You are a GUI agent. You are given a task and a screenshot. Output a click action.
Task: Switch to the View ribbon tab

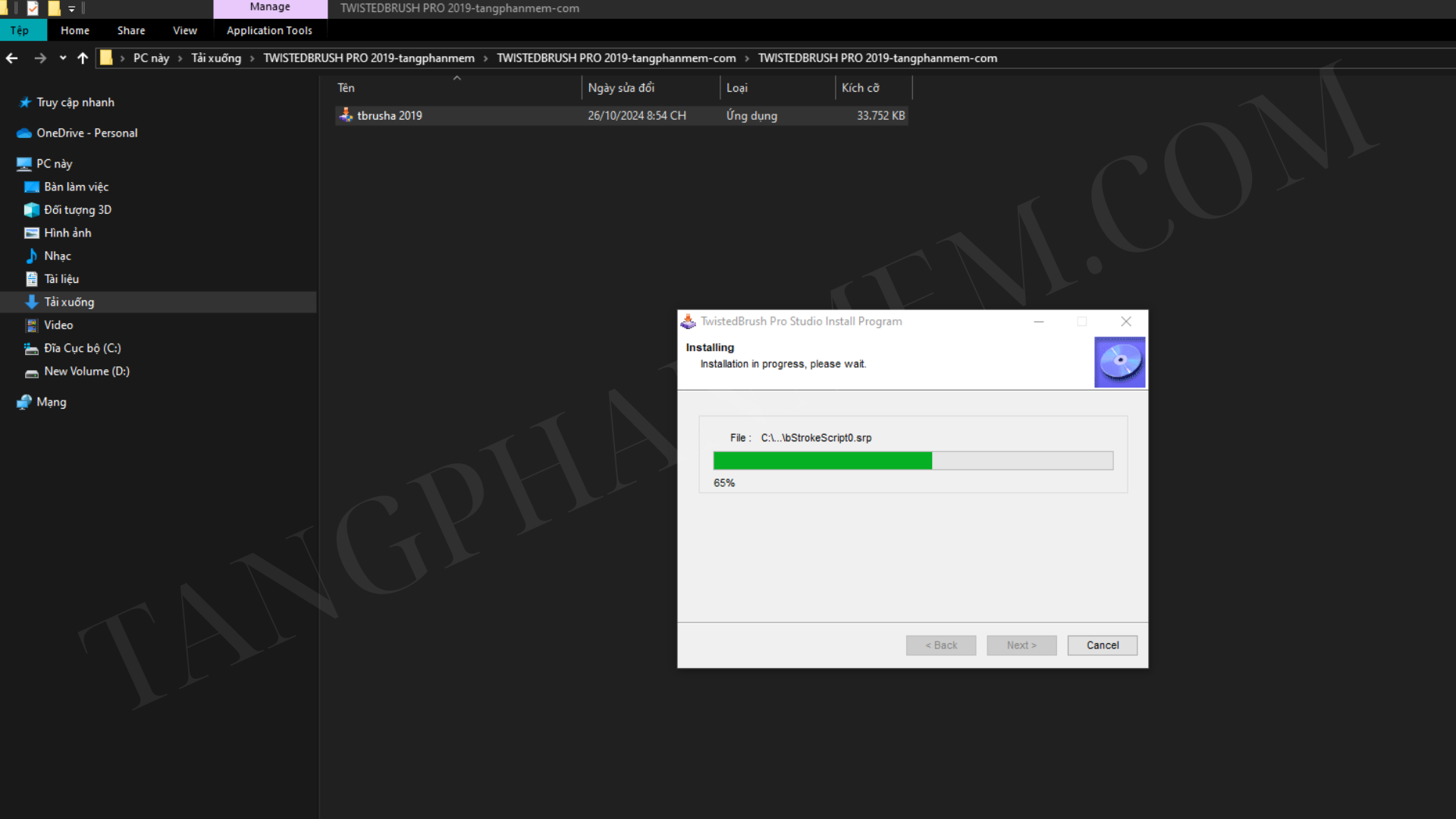click(184, 30)
